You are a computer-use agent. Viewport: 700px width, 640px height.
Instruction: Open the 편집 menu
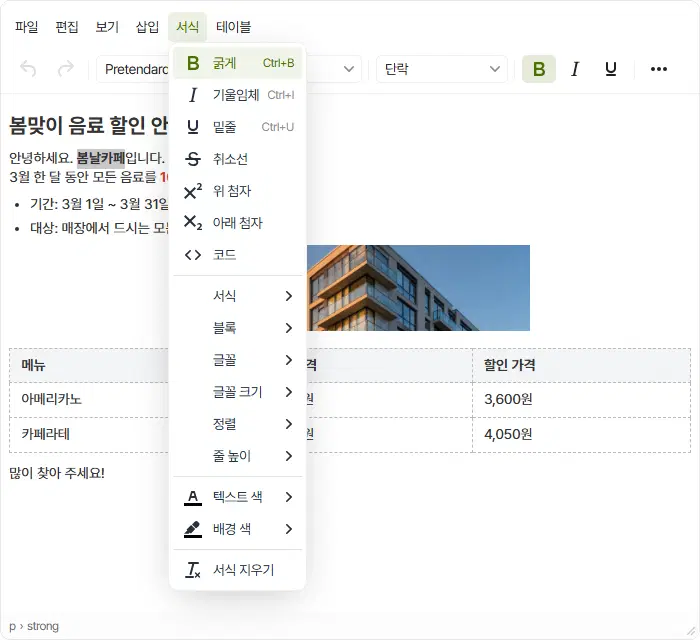tap(67, 27)
